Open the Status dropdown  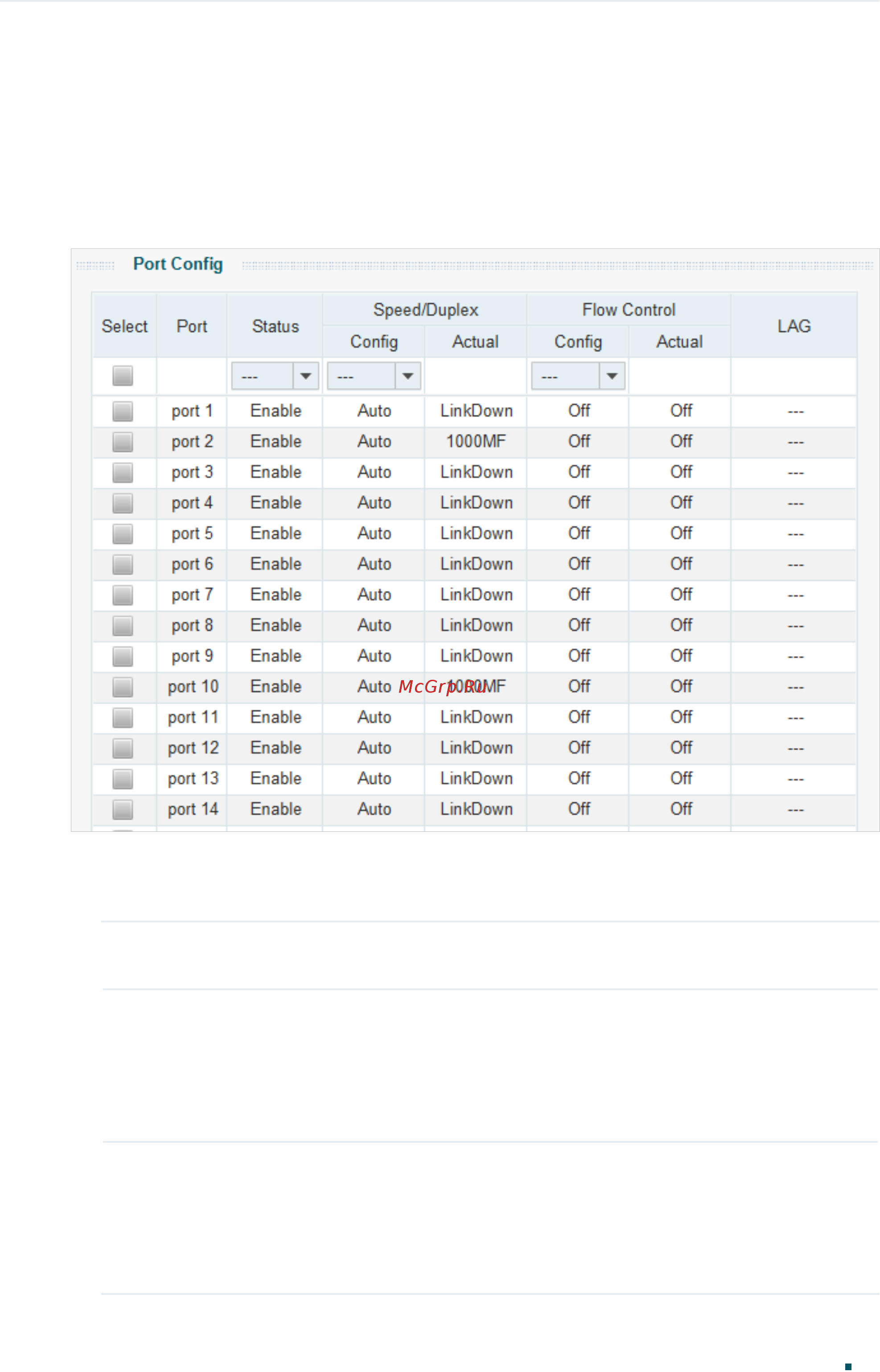click(275, 376)
